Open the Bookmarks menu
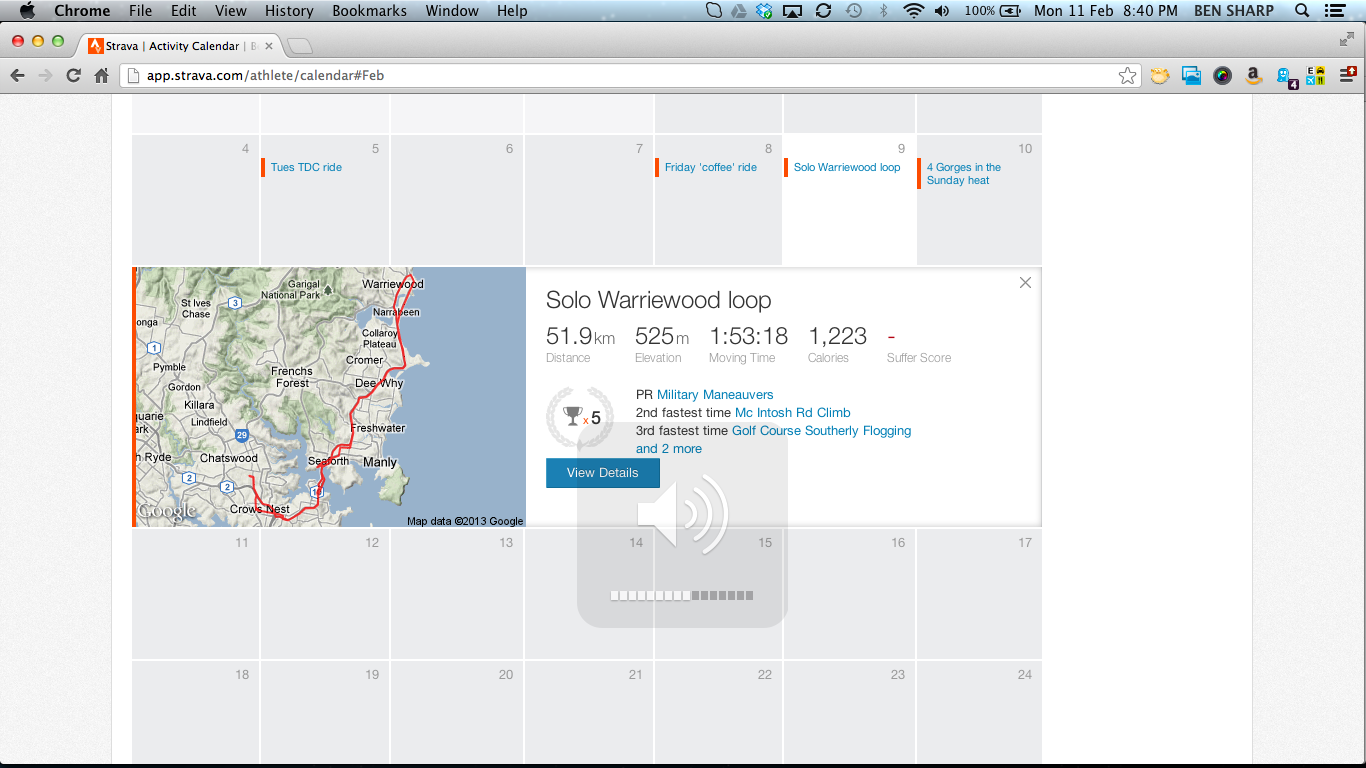The width and height of the screenshot is (1366, 768). point(370,11)
